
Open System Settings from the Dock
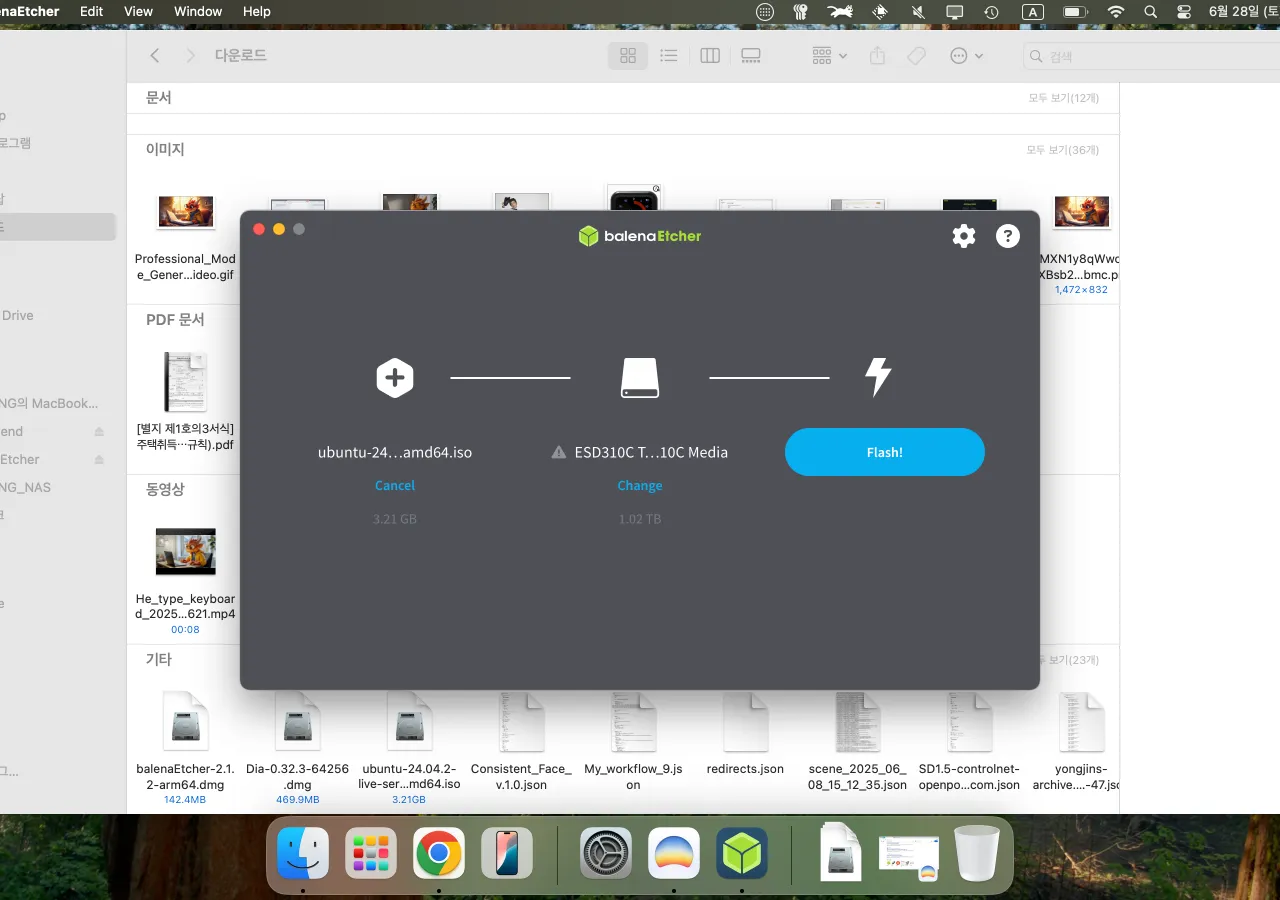pos(606,854)
